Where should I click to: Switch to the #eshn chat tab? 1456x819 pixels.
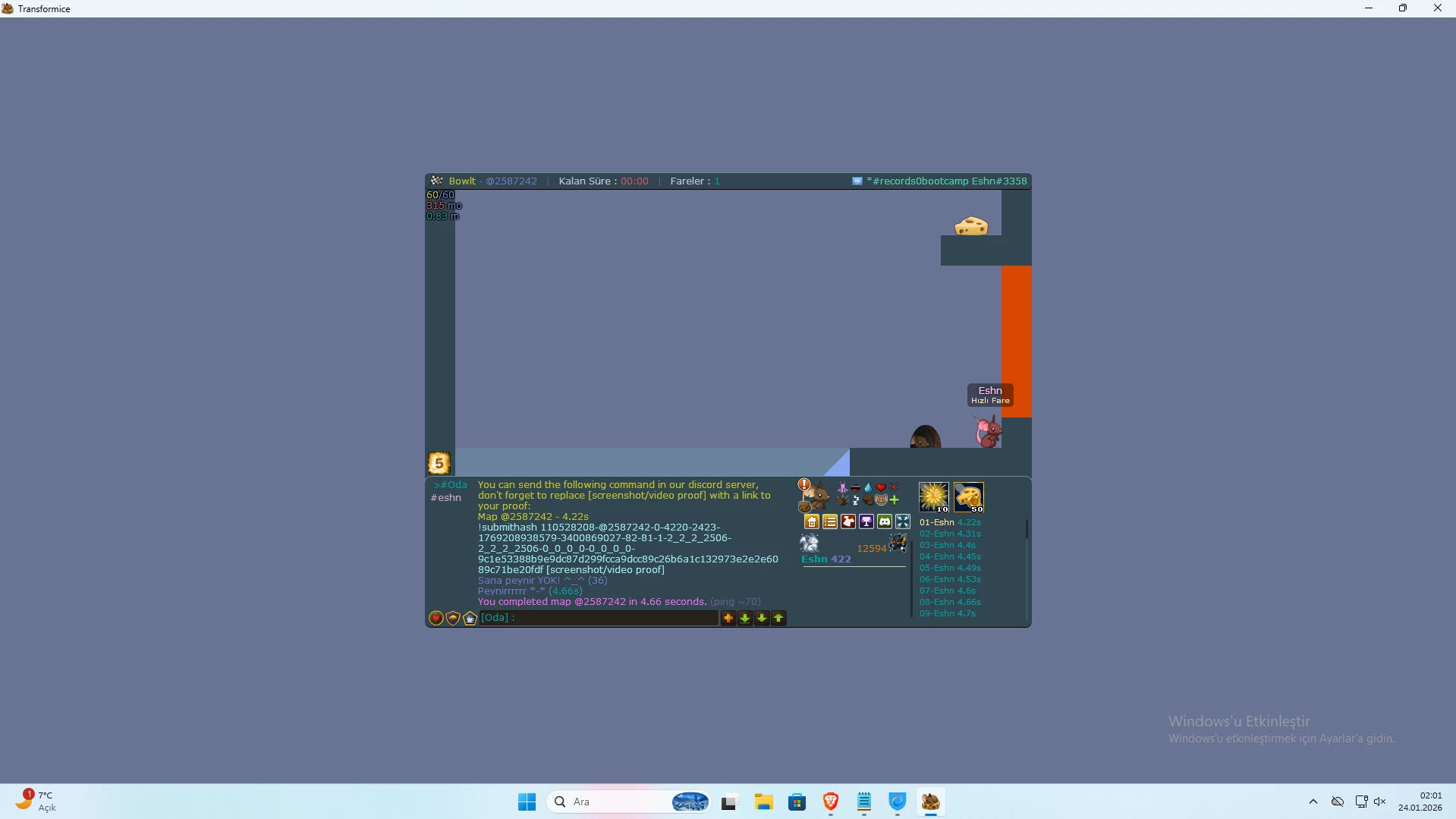[x=446, y=498]
